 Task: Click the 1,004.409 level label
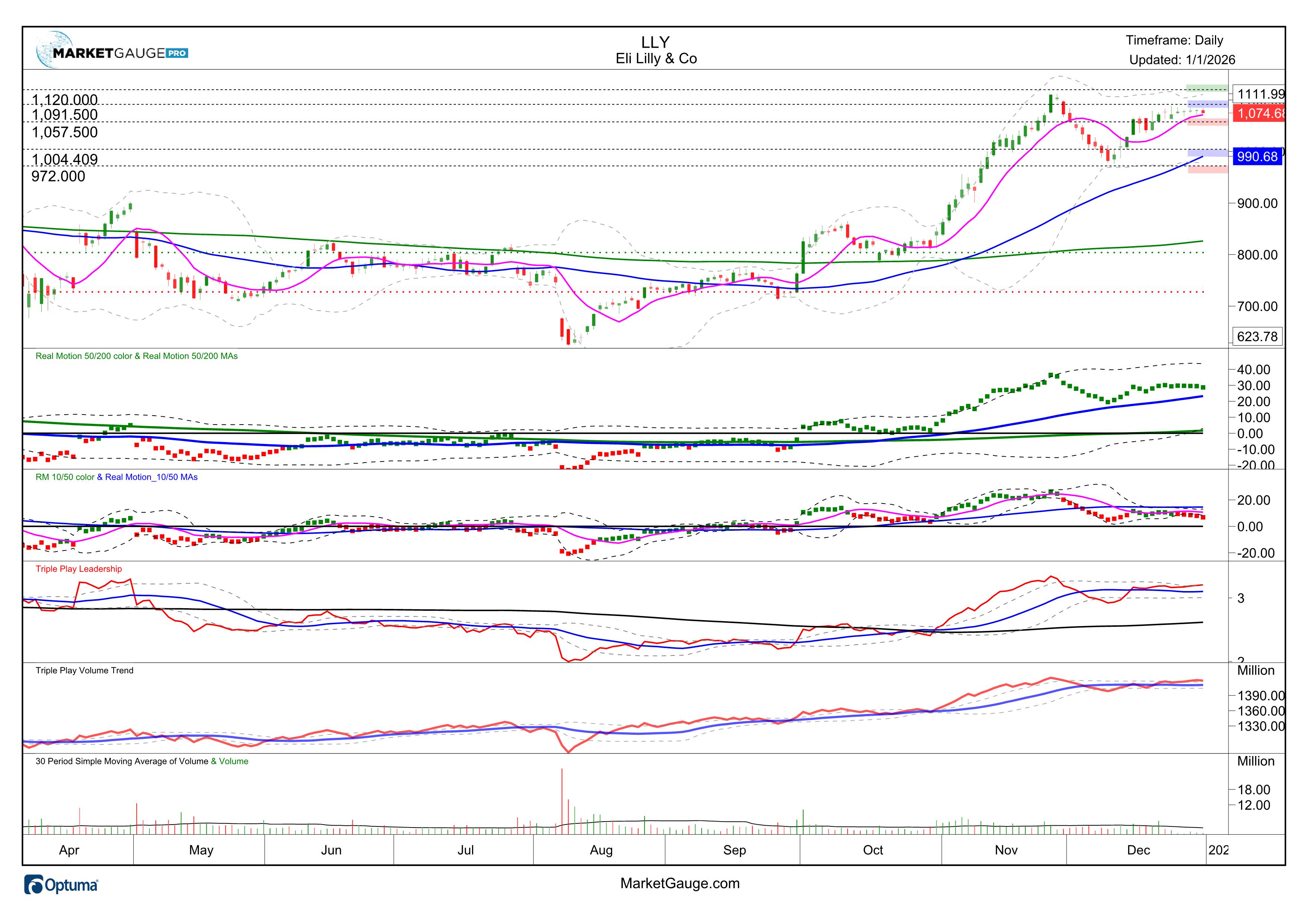pyautogui.click(x=64, y=159)
